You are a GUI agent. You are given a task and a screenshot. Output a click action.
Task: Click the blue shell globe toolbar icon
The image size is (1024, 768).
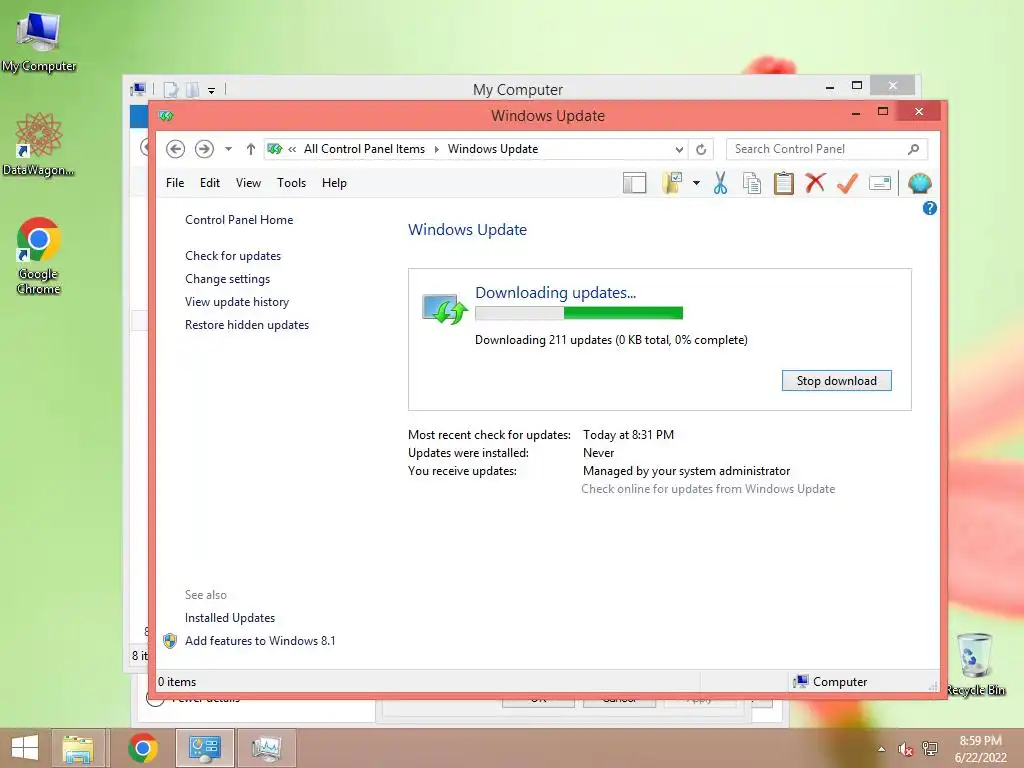tap(920, 184)
